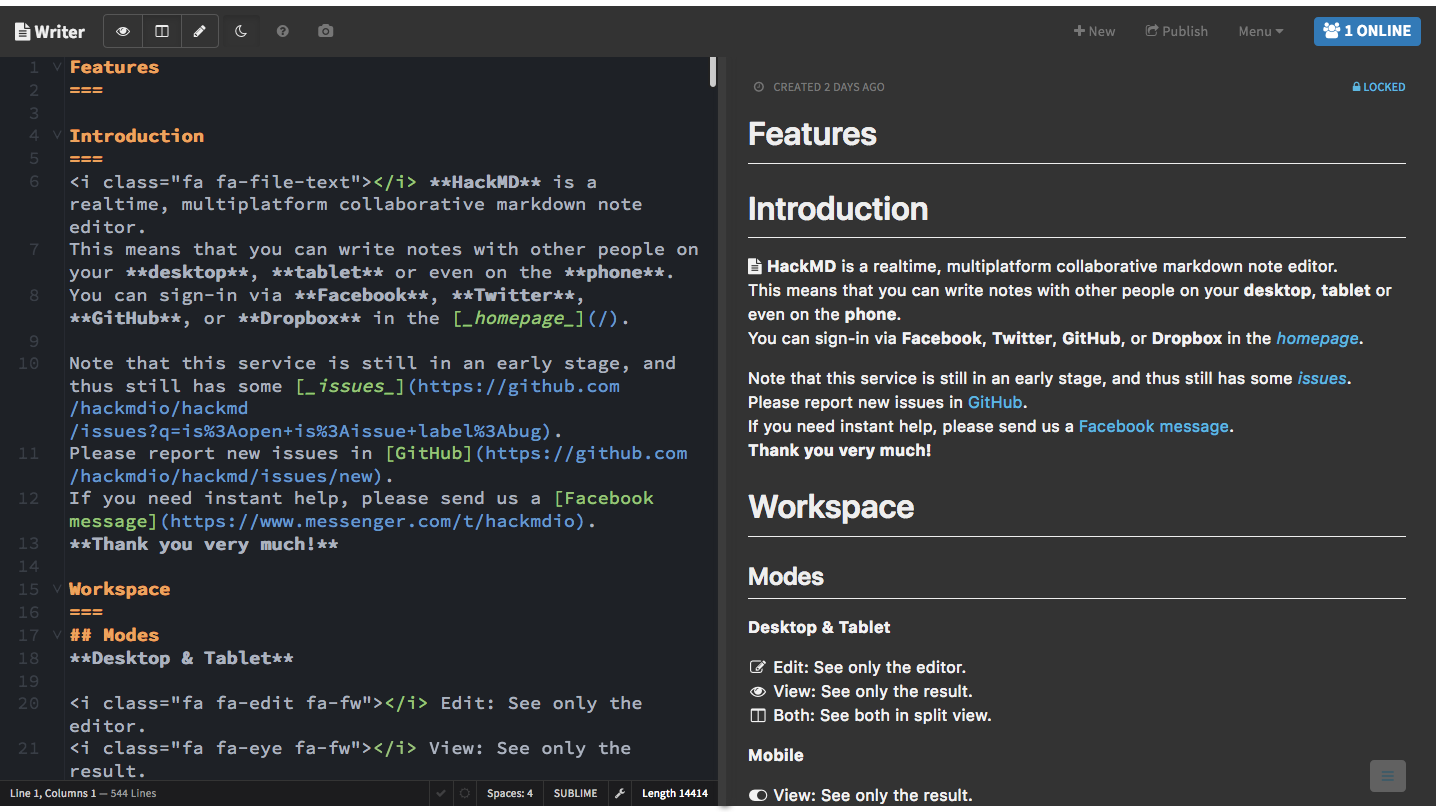Image resolution: width=1436 pixels, height=812 pixels.
Task: Click the Writer logo in the navbar
Action: (50, 31)
